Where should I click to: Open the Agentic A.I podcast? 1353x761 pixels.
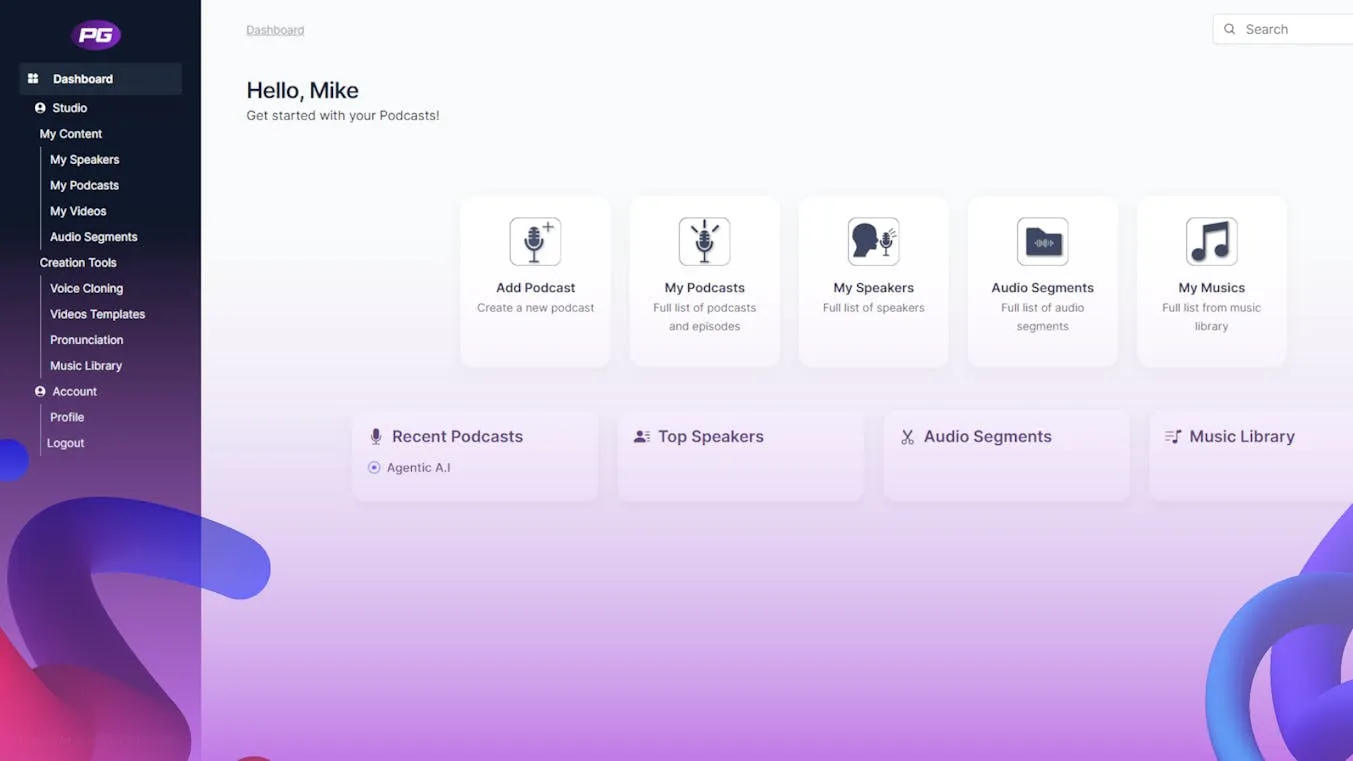(x=418, y=467)
